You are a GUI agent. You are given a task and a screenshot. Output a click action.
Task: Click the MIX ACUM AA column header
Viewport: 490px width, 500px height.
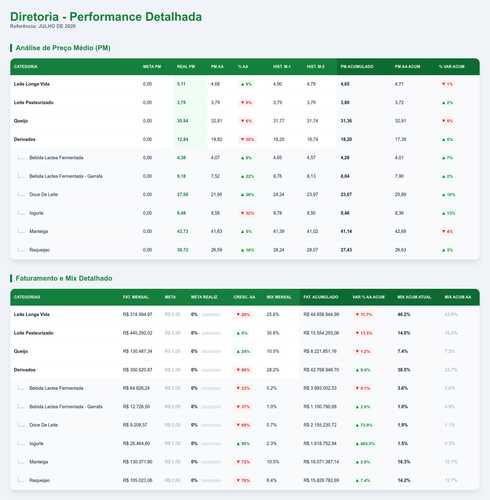[x=458, y=297]
